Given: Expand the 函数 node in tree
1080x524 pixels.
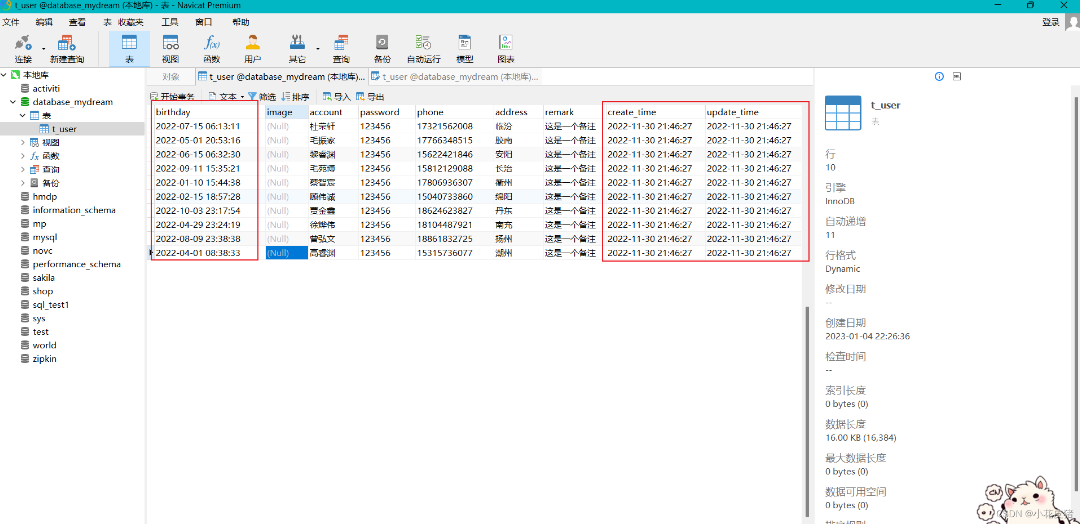Looking at the screenshot, I should [x=23, y=156].
